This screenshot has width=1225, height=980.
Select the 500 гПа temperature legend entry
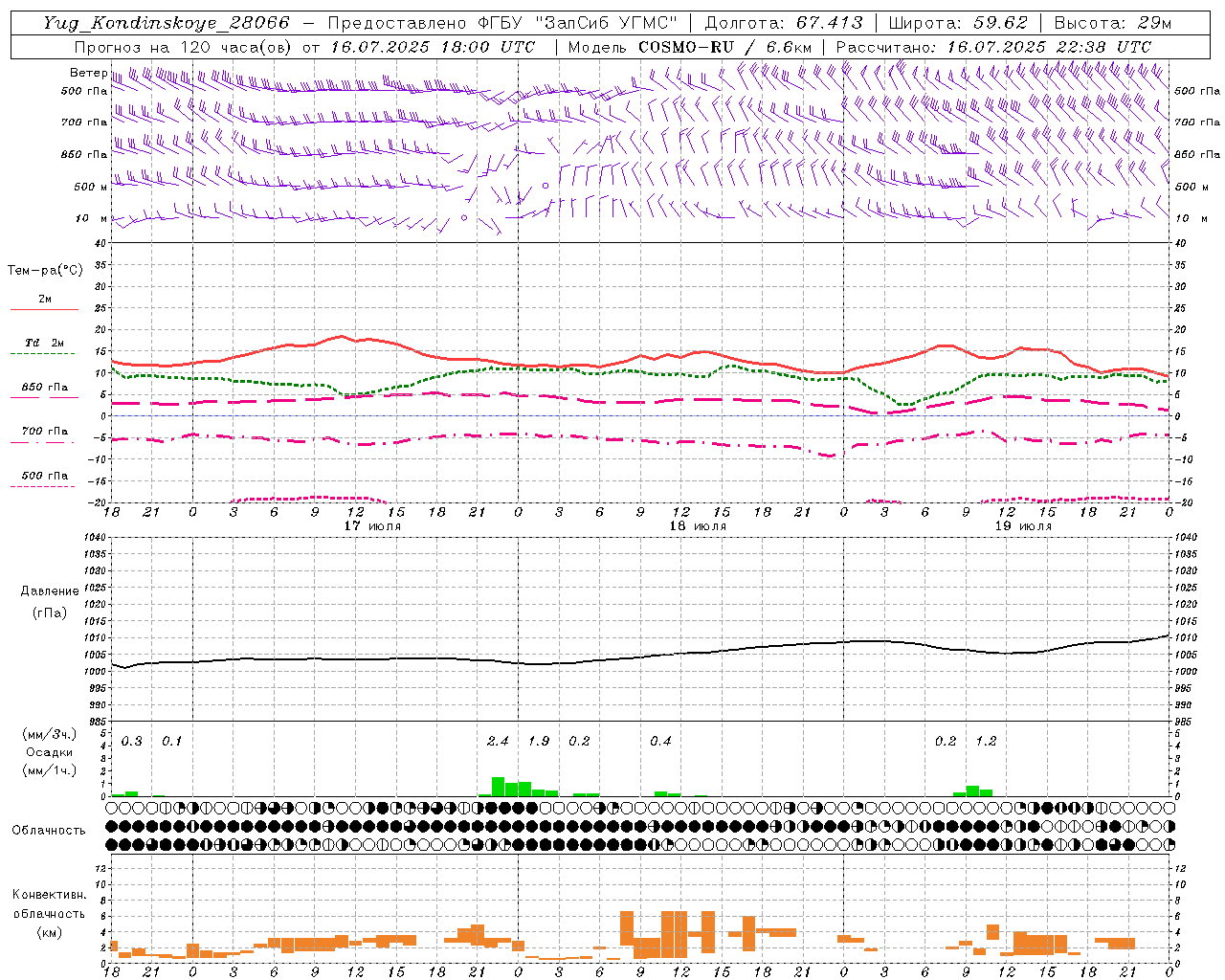click(45, 476)
